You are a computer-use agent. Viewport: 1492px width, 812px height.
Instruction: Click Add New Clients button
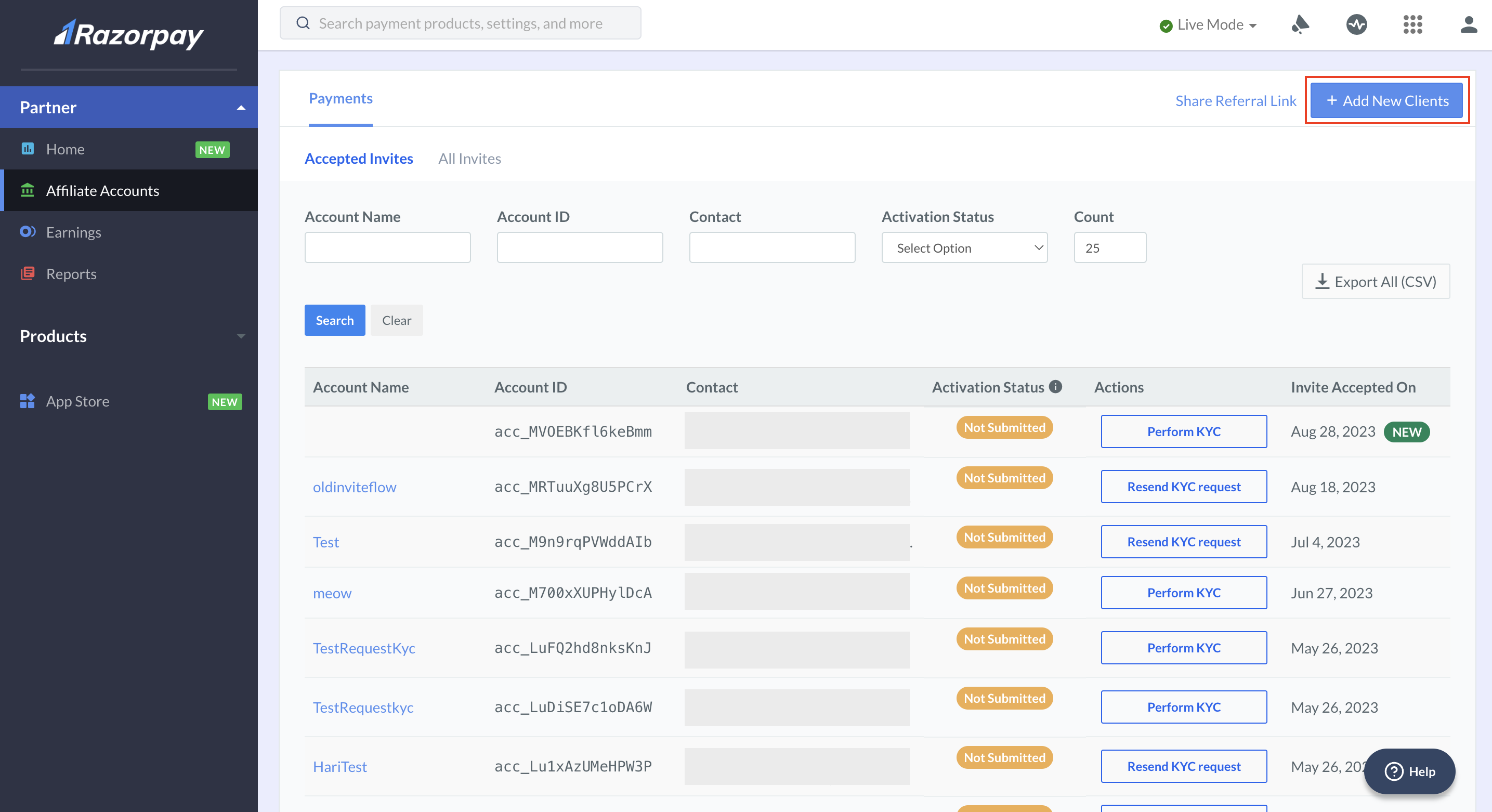pos(1388,99)
